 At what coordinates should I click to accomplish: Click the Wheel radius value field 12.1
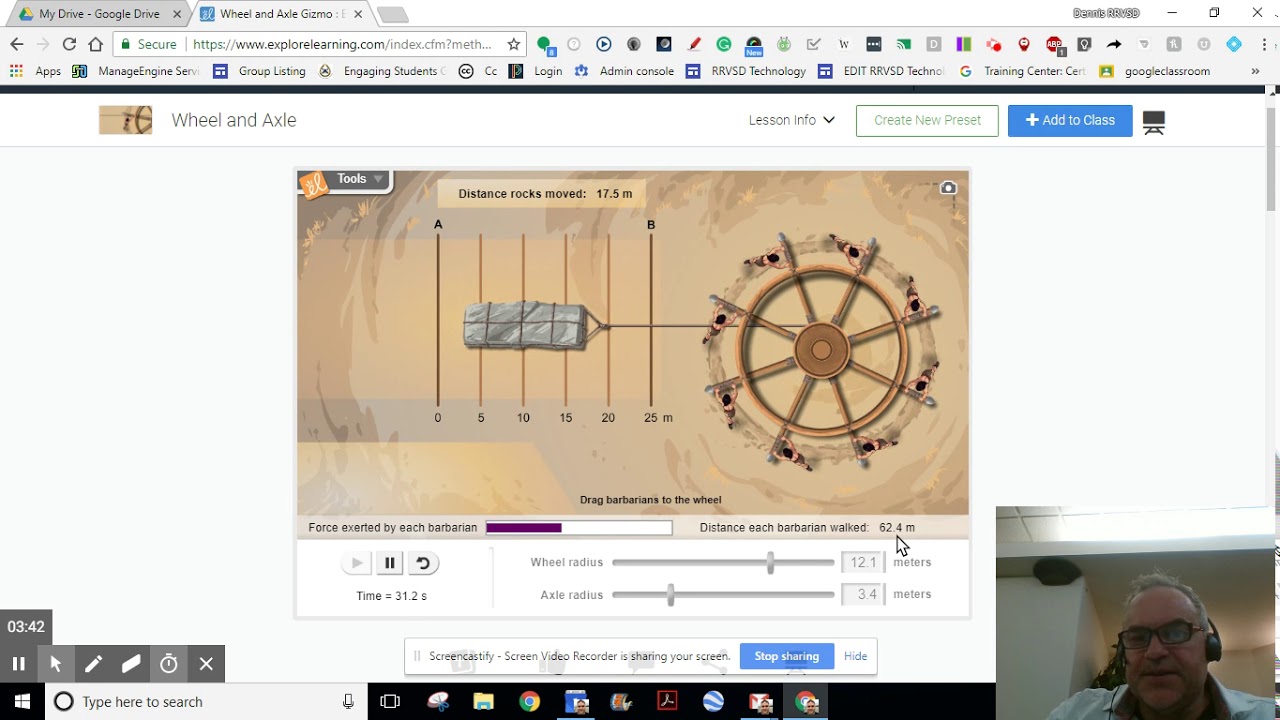[863, 563]
